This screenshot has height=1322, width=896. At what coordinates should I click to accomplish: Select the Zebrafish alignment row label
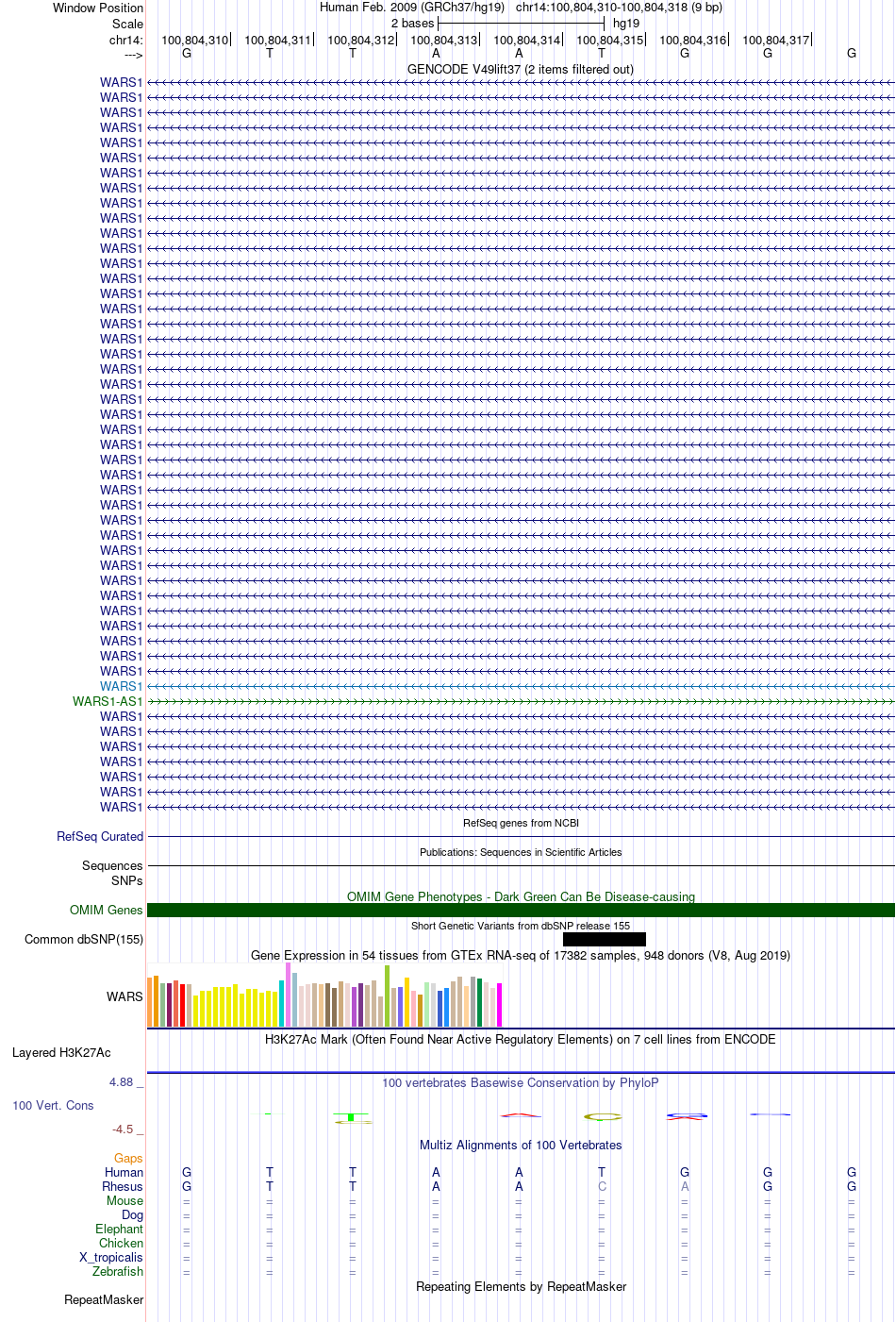pos(118,1271)
